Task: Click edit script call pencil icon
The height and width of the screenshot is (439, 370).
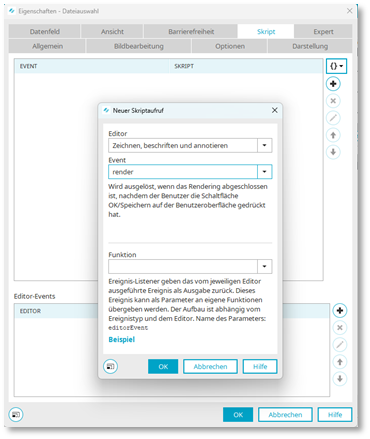Action: pyautogui.click(x=333, y=118)
